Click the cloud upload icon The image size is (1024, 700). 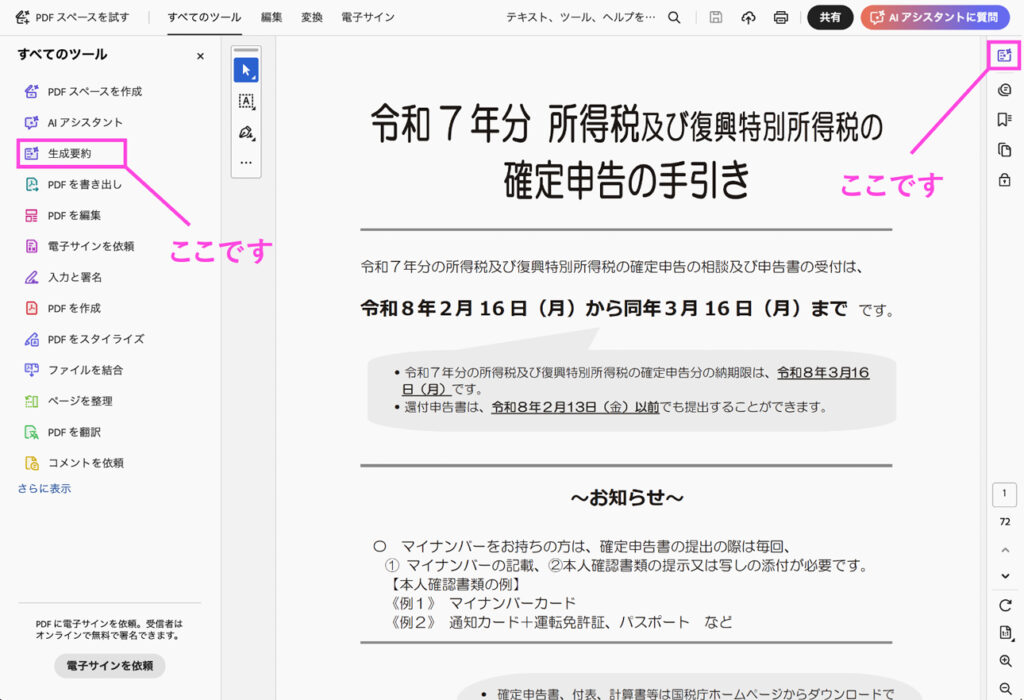[x=748, y=18]
